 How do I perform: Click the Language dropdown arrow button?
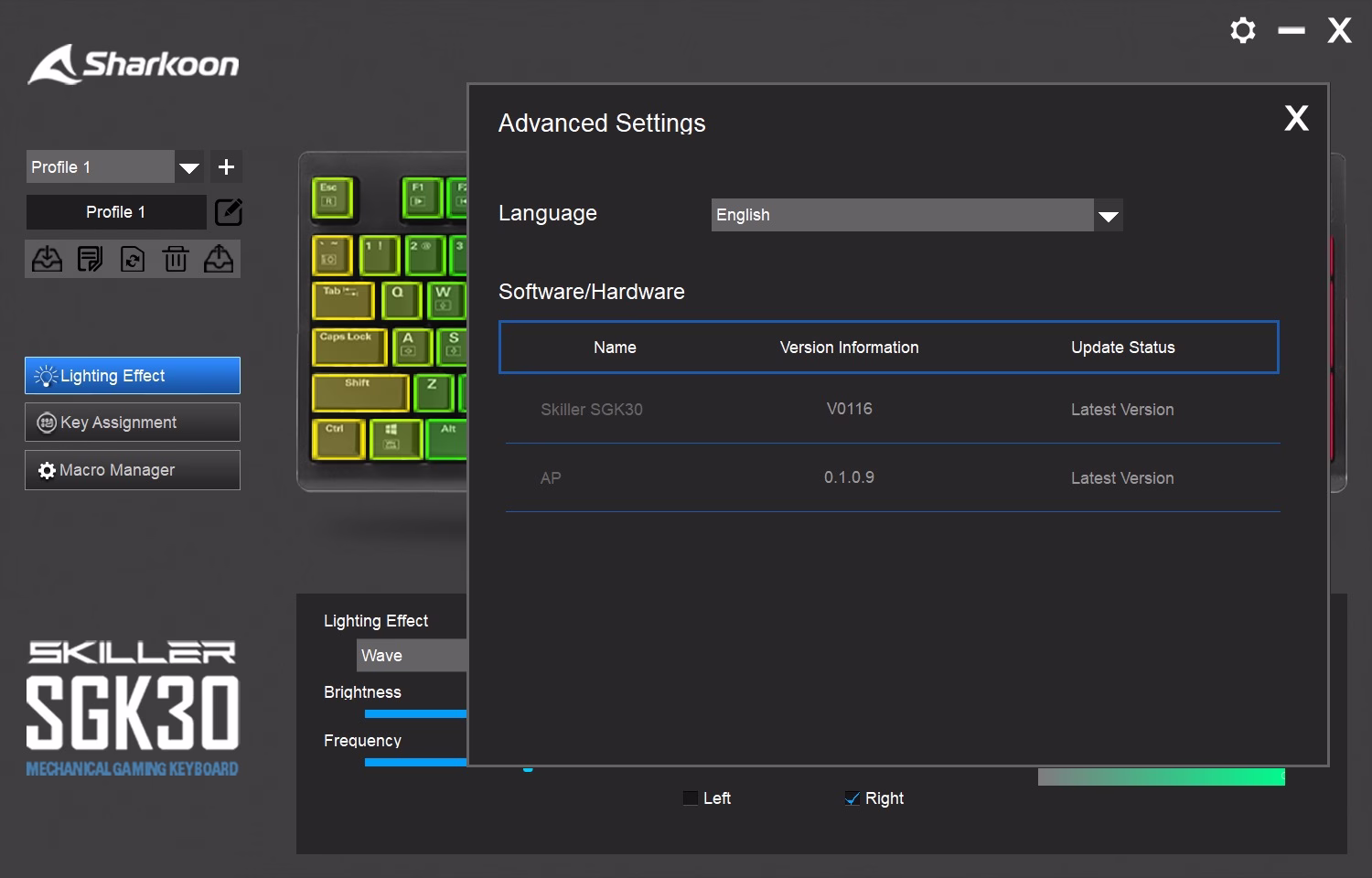point(1109,215)
